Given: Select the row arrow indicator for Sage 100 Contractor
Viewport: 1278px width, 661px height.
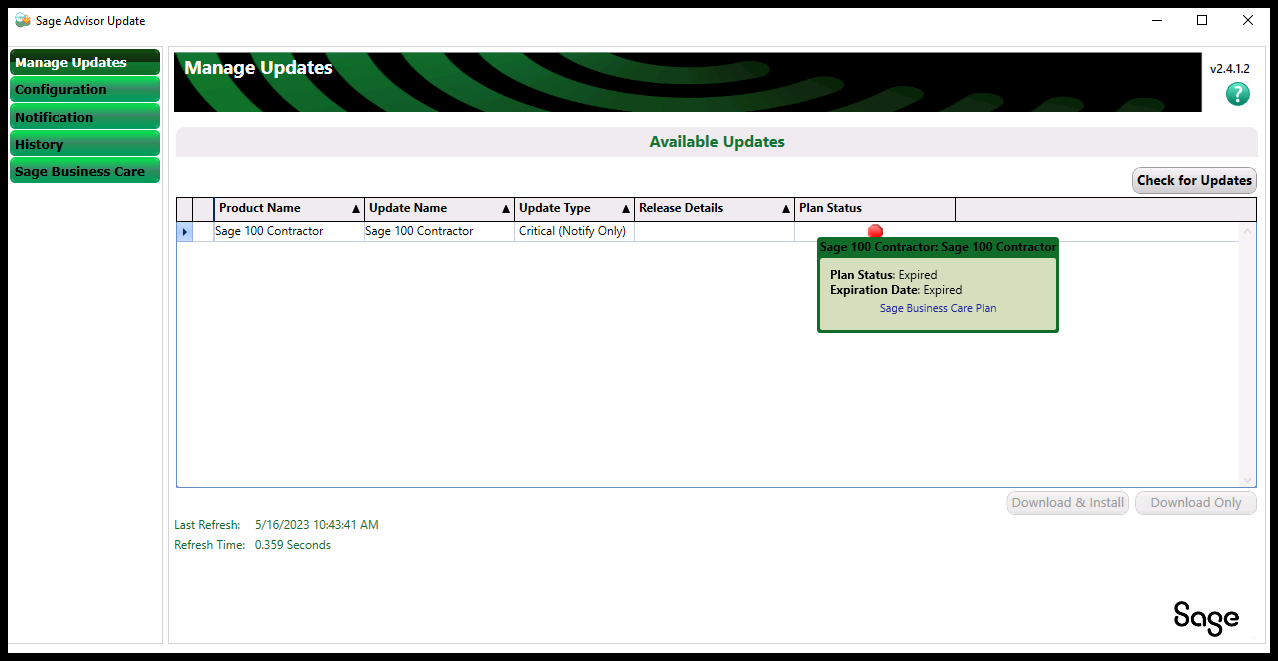Looking at the screenshot, I should coord(185,232).
